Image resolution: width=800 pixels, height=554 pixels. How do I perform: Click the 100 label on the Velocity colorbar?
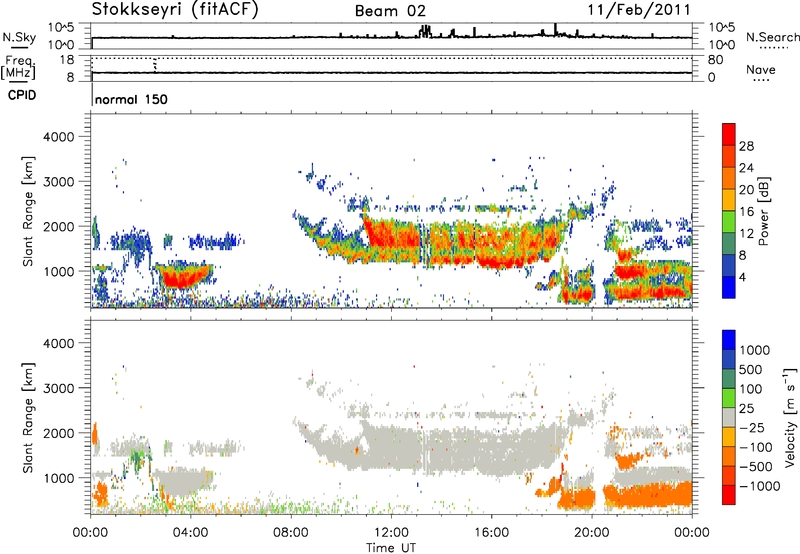(751, 389)
